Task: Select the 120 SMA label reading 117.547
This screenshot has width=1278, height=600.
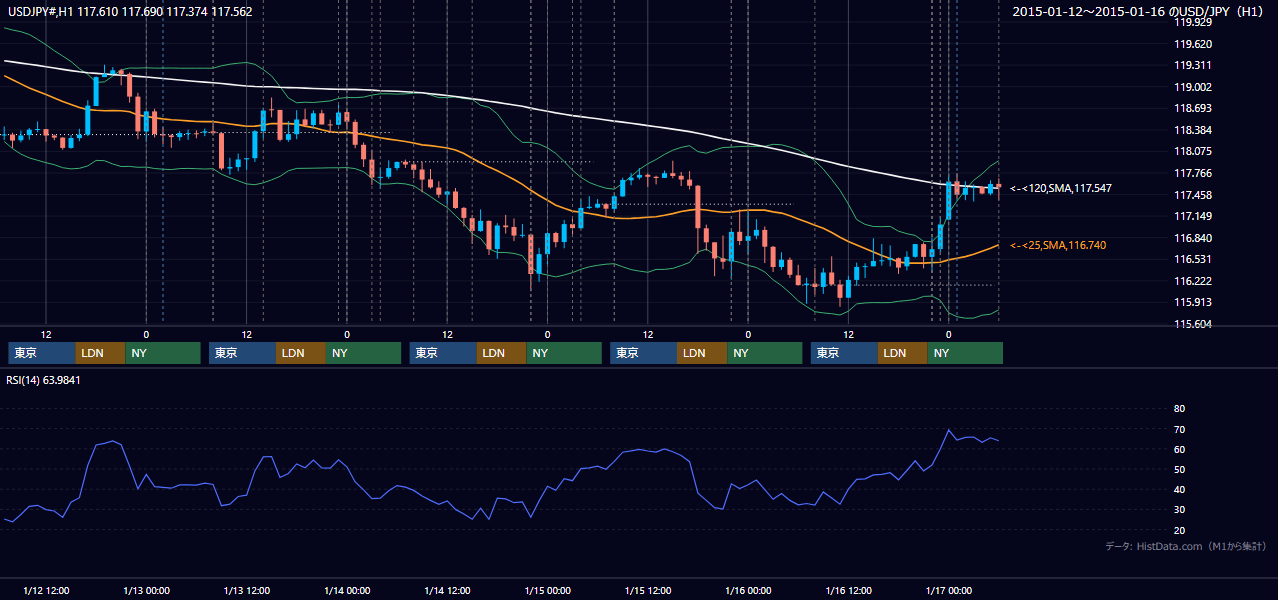Action: (1061, 188)
